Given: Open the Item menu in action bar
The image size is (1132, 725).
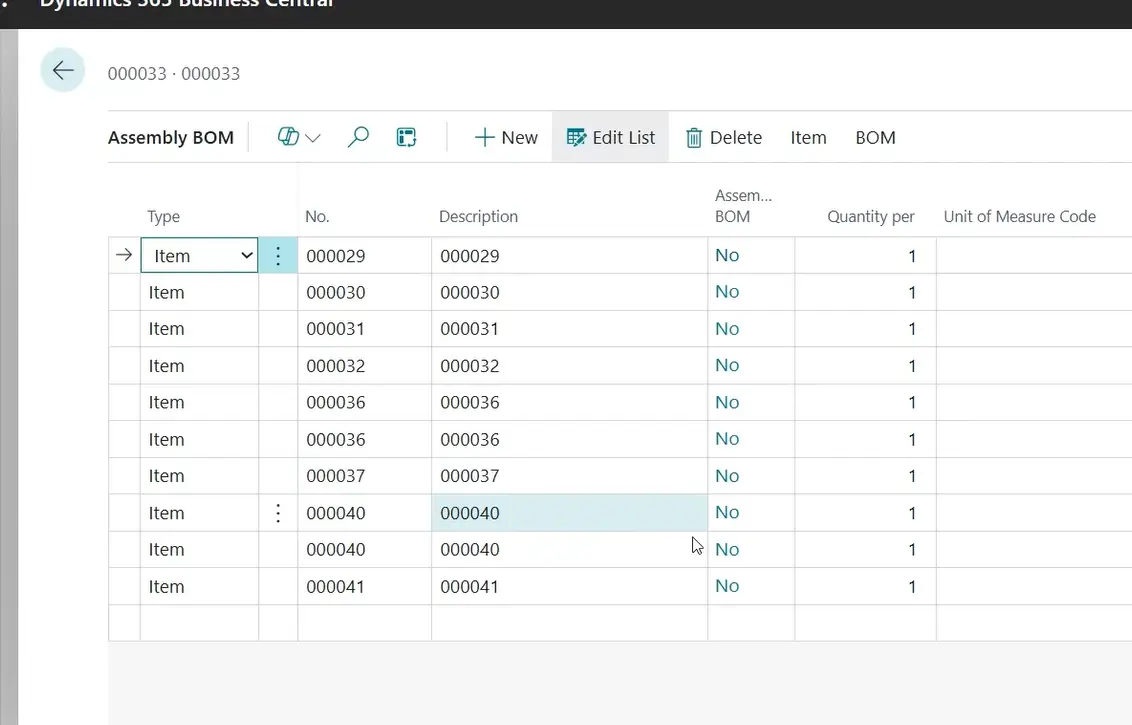Looking at the screenshot, I should click(808, 138).
